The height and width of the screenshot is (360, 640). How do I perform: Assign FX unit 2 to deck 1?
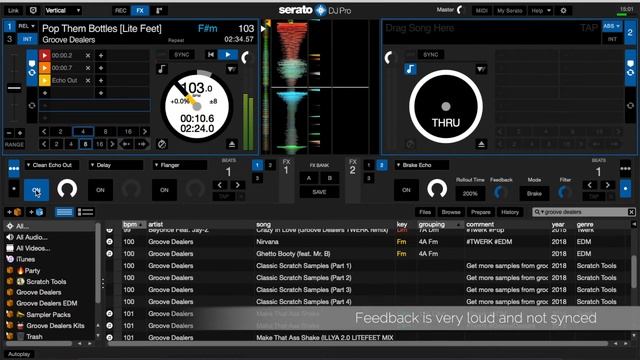pos(369,165)
